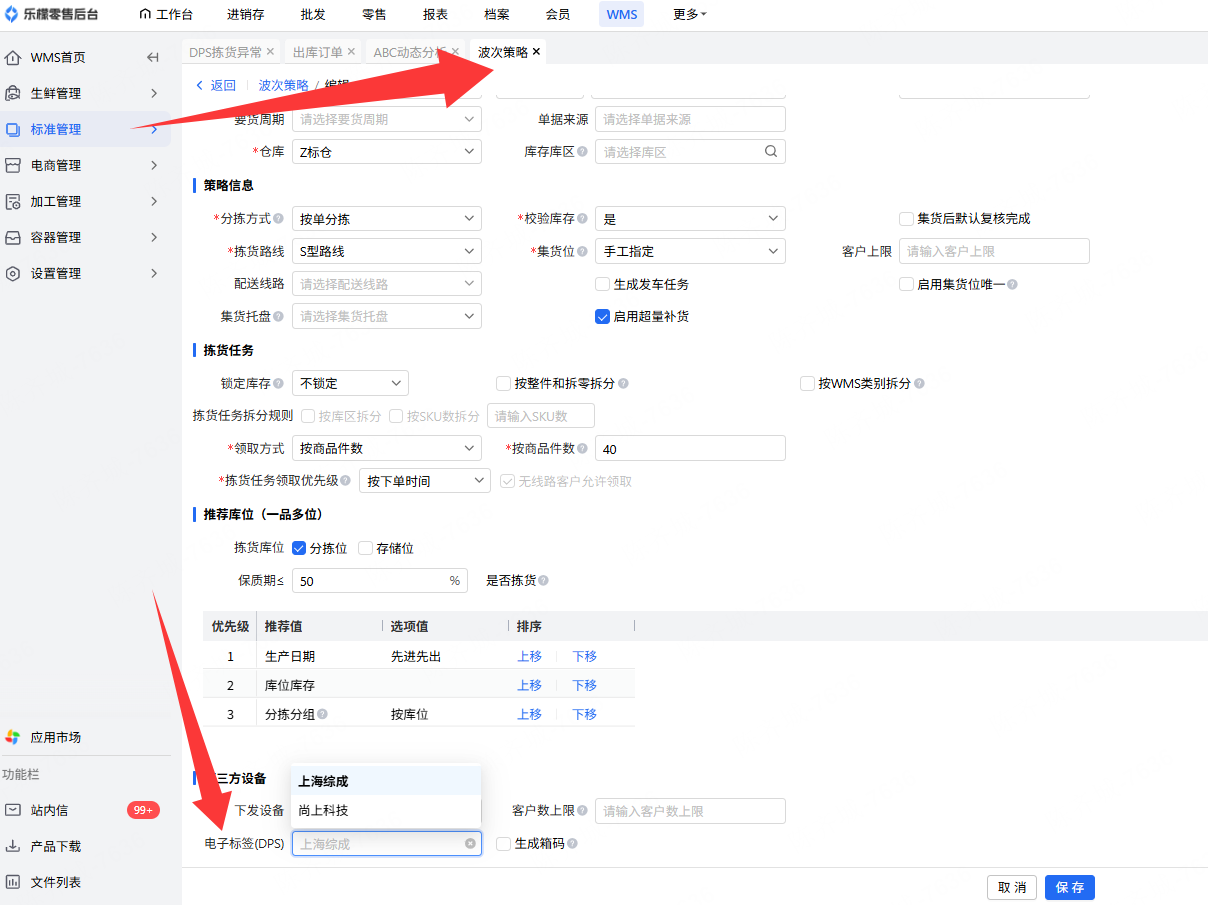This screenshot has width=1208, height=905.
Task: Check 按WMS类别拆分 checkbox
Action: 808,383
